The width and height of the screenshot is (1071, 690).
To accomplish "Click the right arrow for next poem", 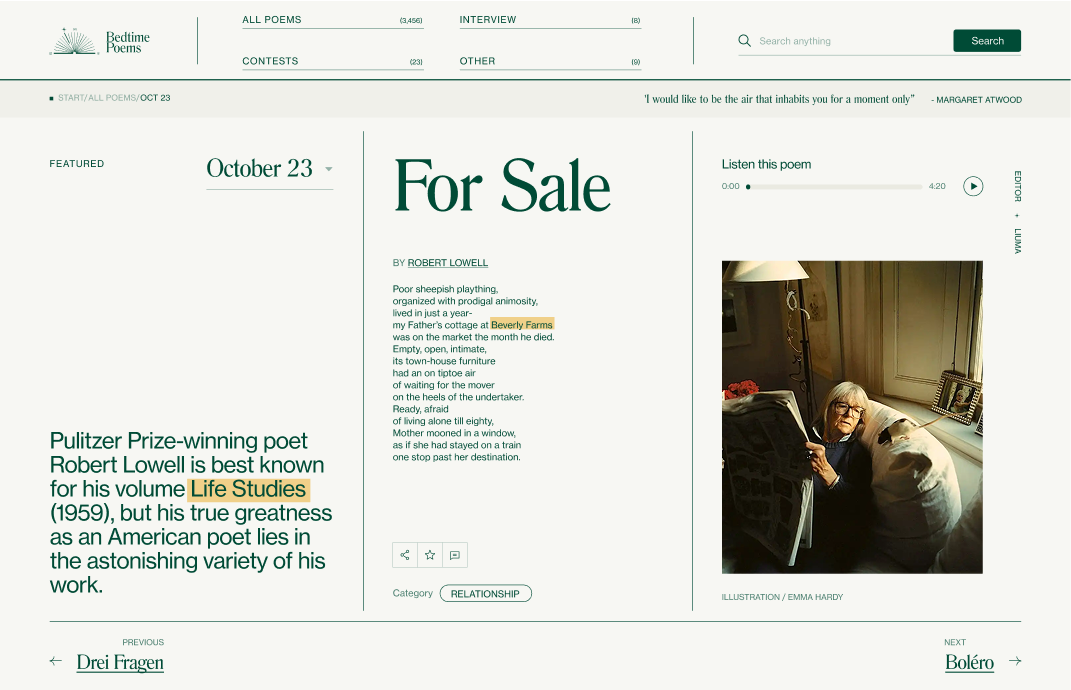I will pyautogui.click(x=1015, y=661).
